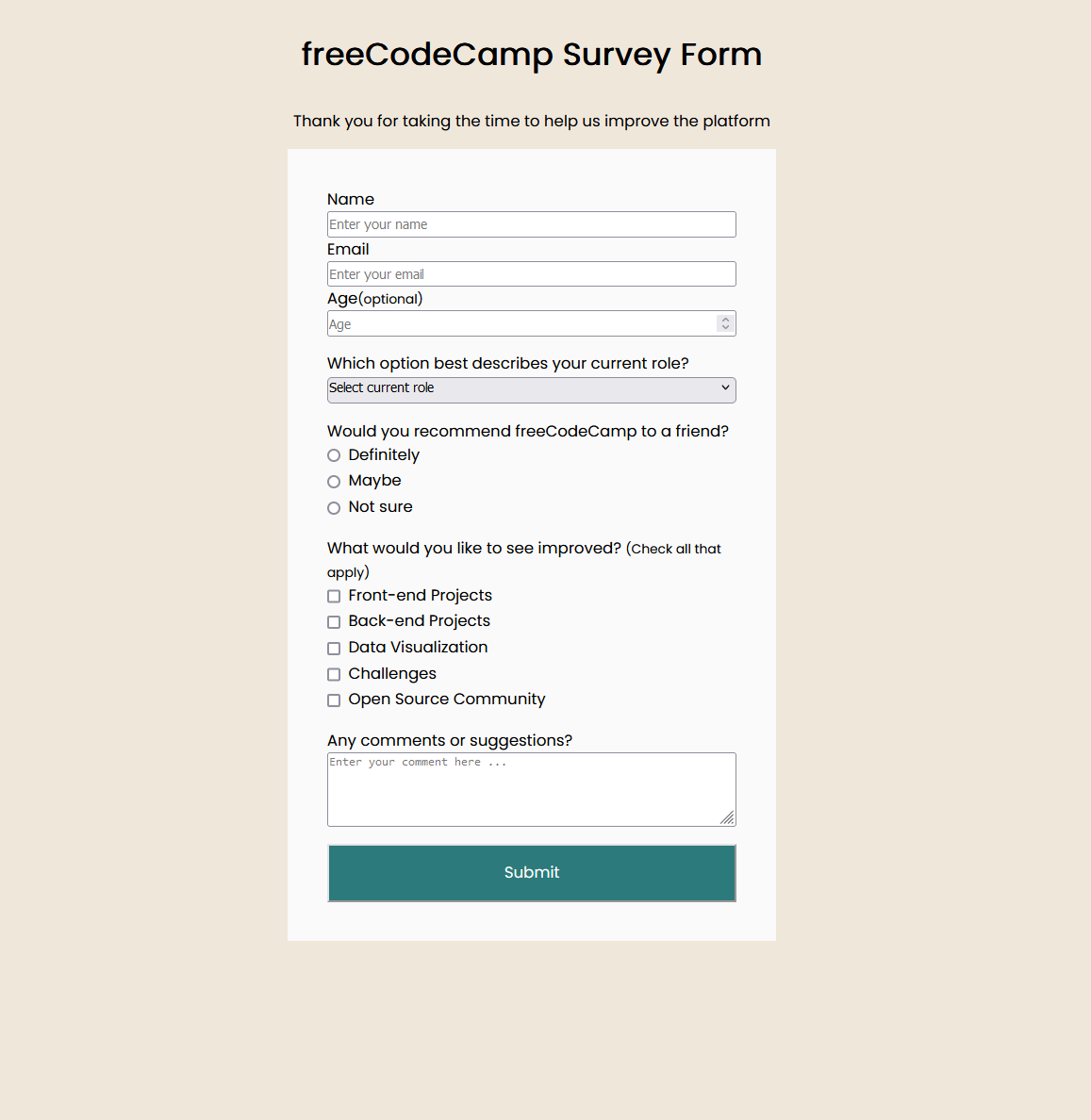Viewport: 1091px width, 1120px height.
Task: Check the Challenges improvement option
Action: coord(334,674)
